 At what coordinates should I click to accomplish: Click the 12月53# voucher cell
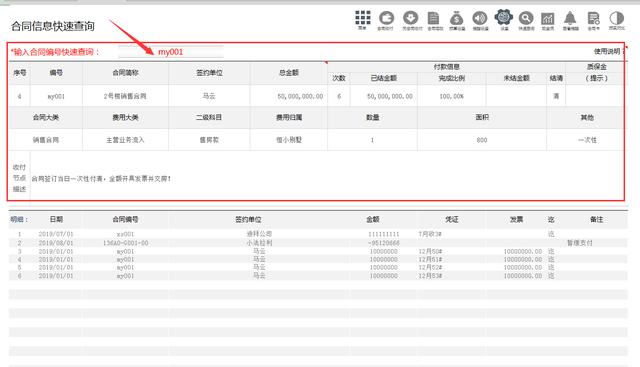(x=430, y=276)
